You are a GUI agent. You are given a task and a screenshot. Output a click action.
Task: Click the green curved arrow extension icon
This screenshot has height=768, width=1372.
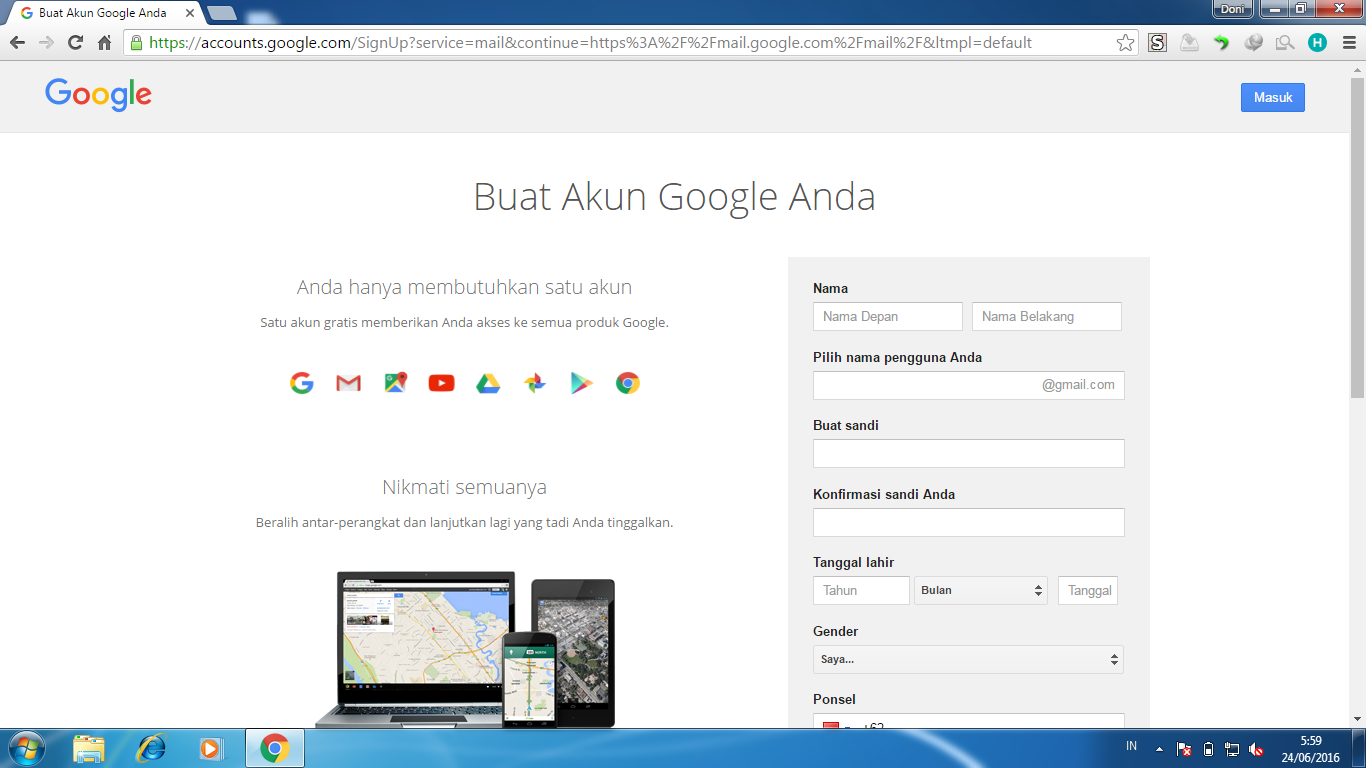1221,43
